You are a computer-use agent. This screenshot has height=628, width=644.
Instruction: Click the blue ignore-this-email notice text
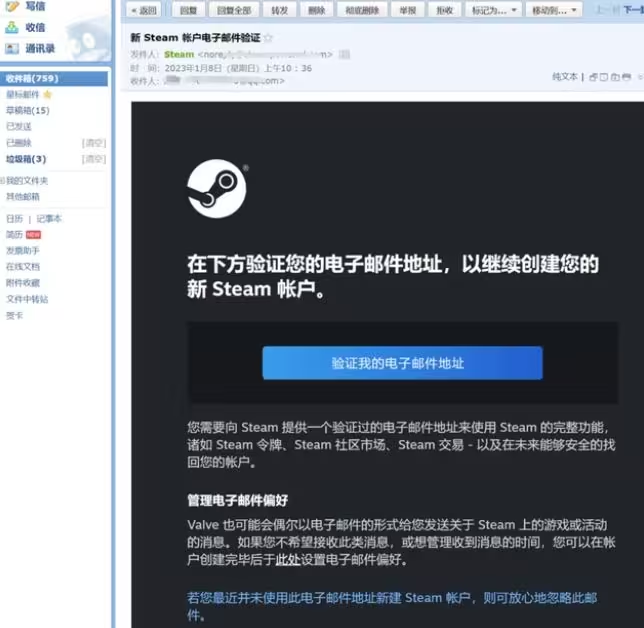tap(392, 606)
